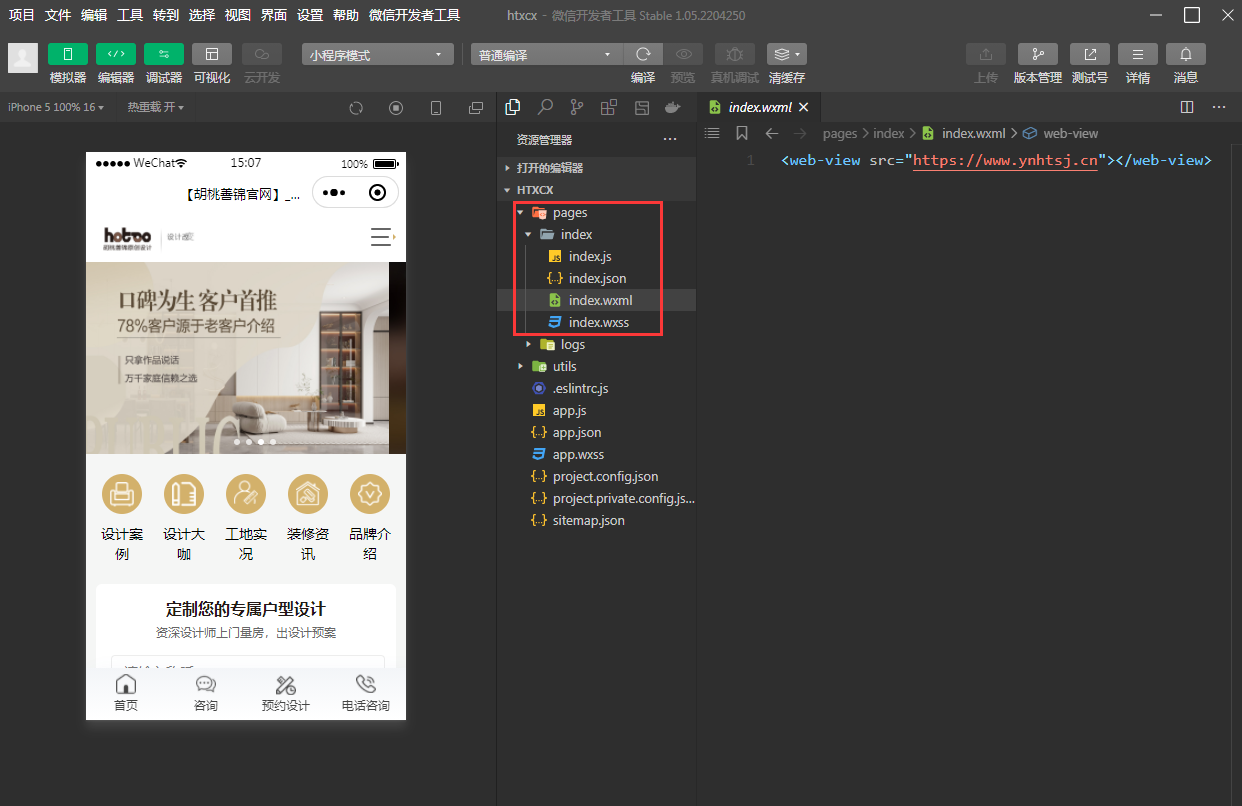Image resolution: width=1242 pixels, height=806 pixels.
Task: Select the 资源管理器 file explorer icon
Action: 513,107
